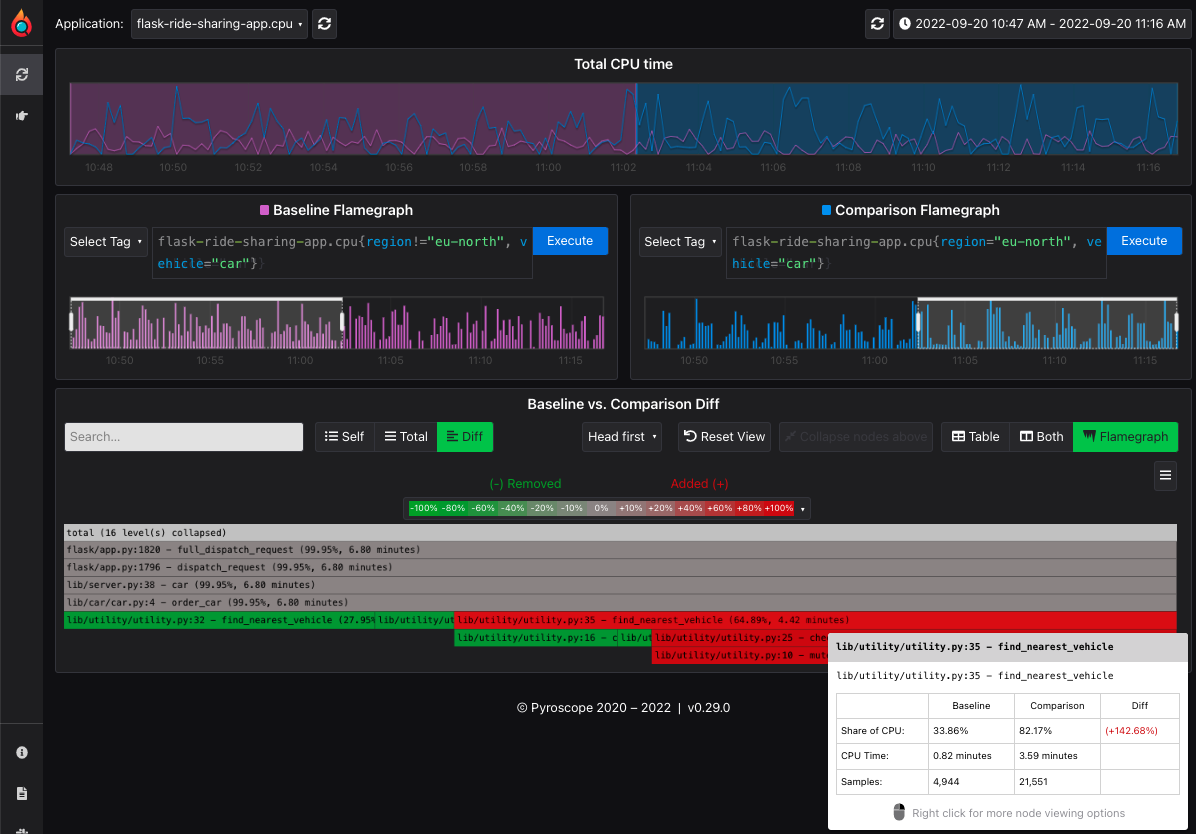
Task: Select flask/app.py:1796 dispatch_request node
Action: 620,567
